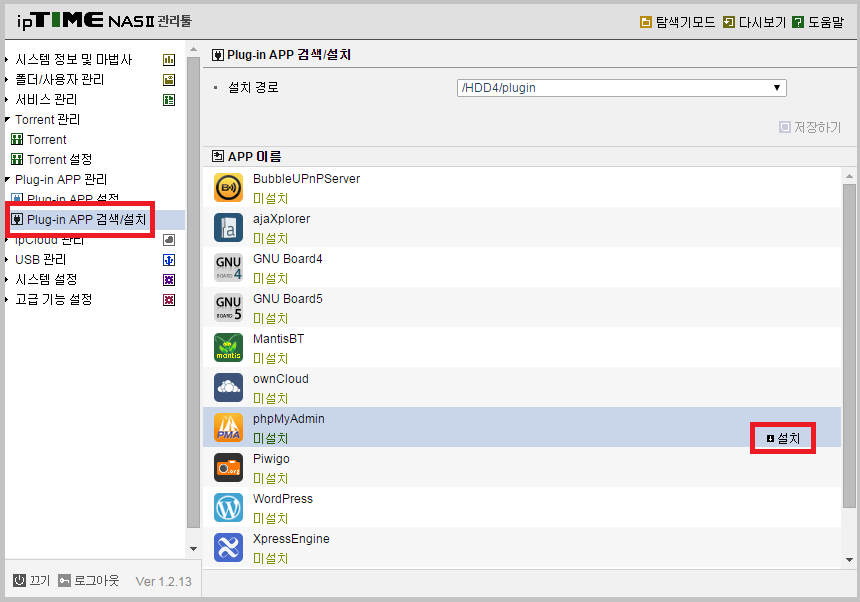Click icon beside 시스템 정보 및 마법사
The width and height of the screenshot is (860, 602).
(169, 60)
